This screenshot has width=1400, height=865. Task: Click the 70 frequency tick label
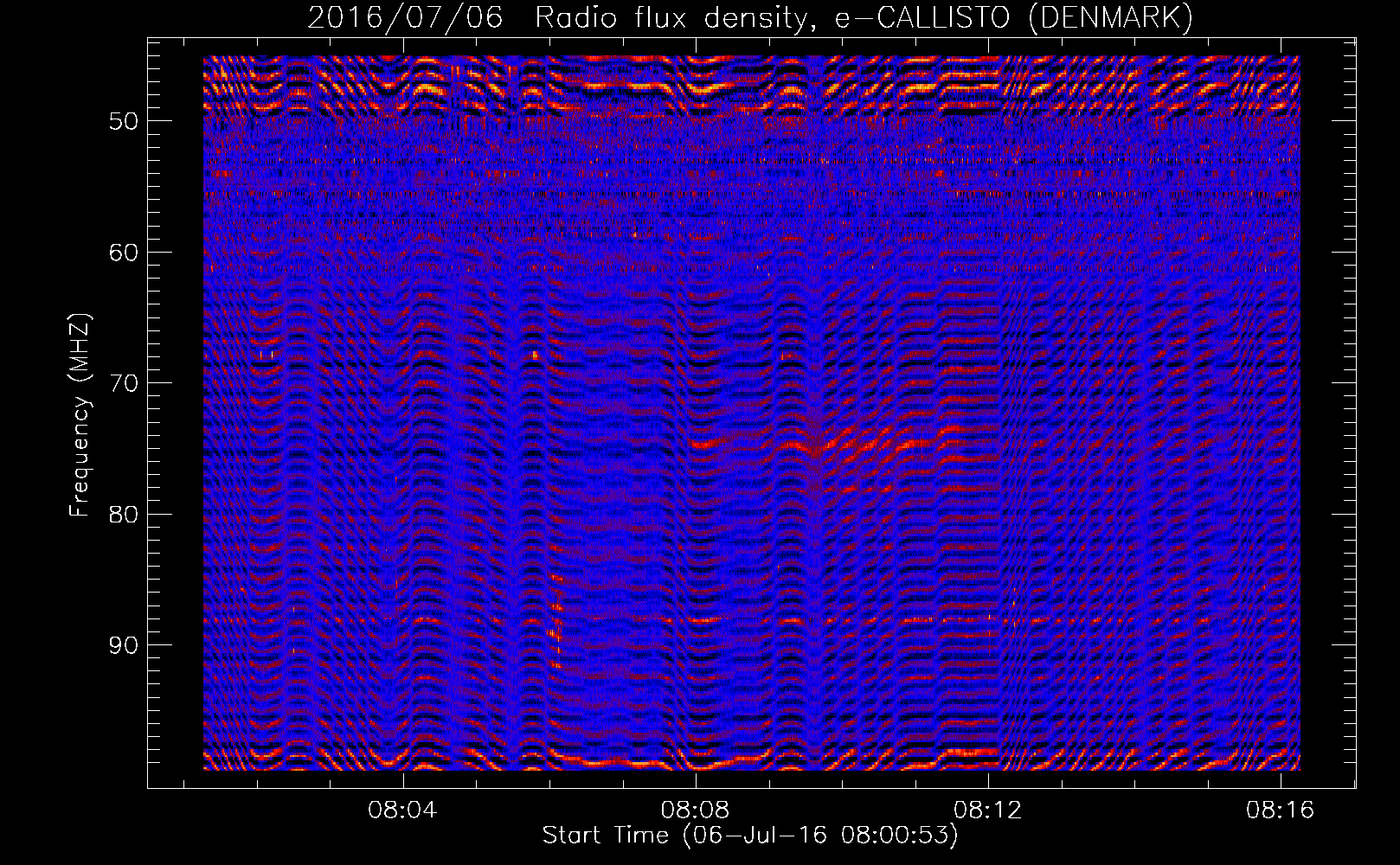pos(123,383)
